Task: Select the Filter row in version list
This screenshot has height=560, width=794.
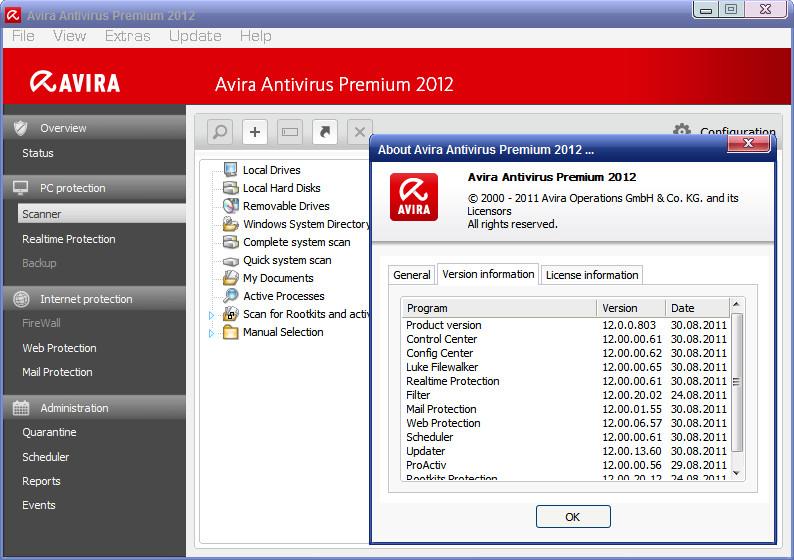Action: [x=566, y=395]
